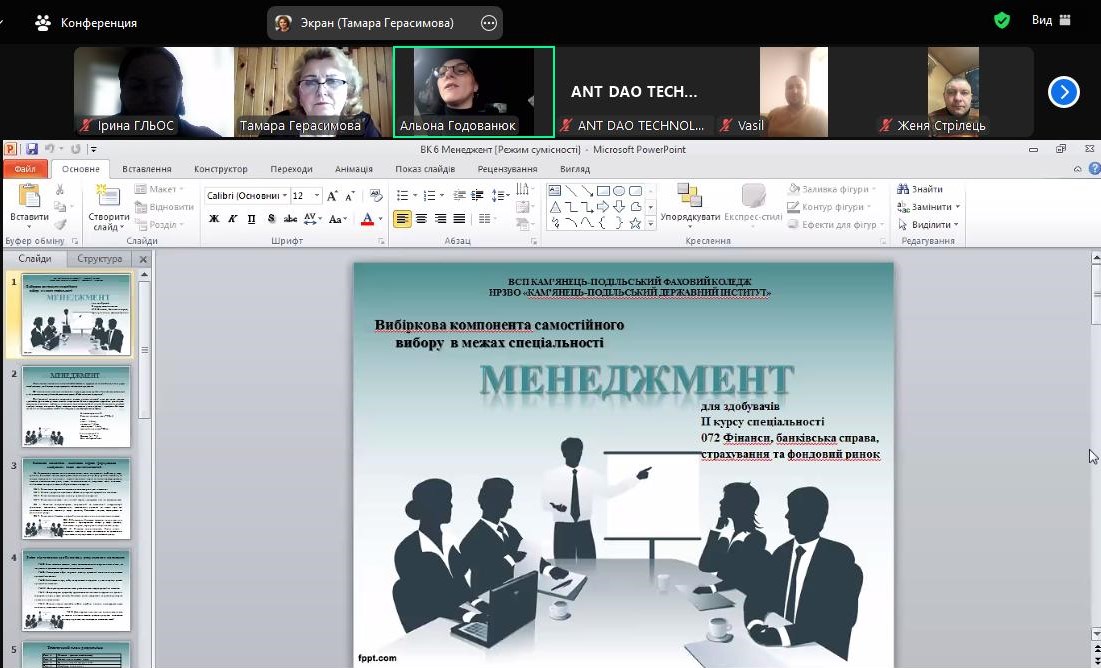This screenshot has width=1101, height=668.
Task: Open PowerPoint help question mark icon
Action: [1079, 169]
